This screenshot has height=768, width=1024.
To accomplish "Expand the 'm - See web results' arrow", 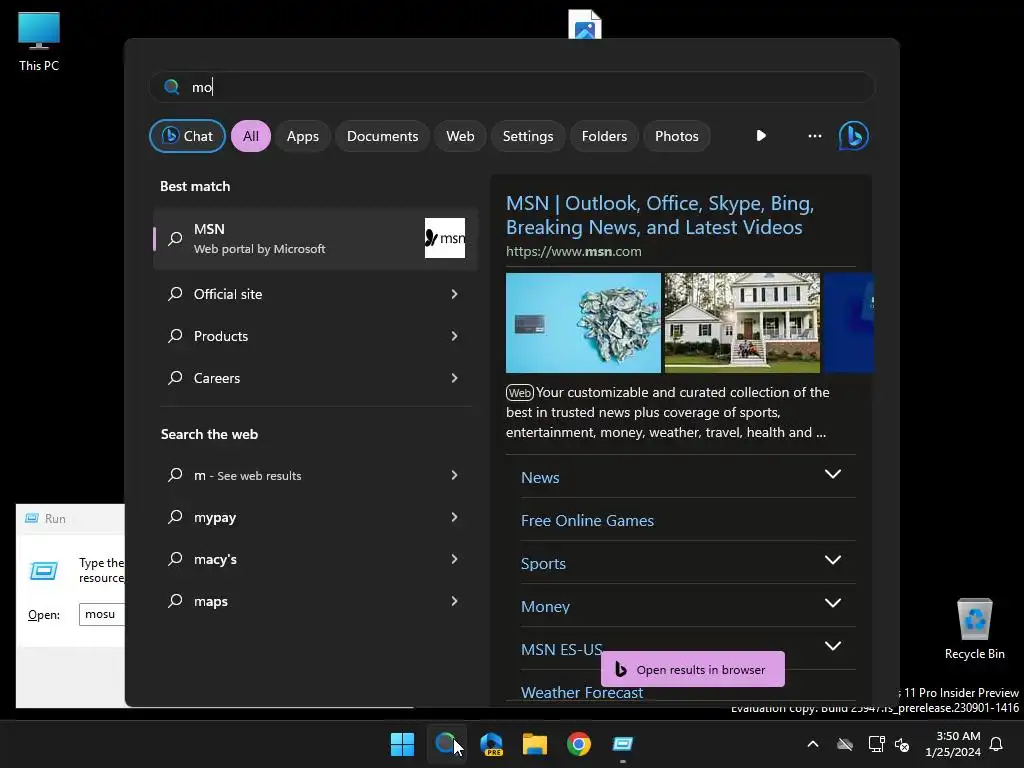I will (455, 475).
